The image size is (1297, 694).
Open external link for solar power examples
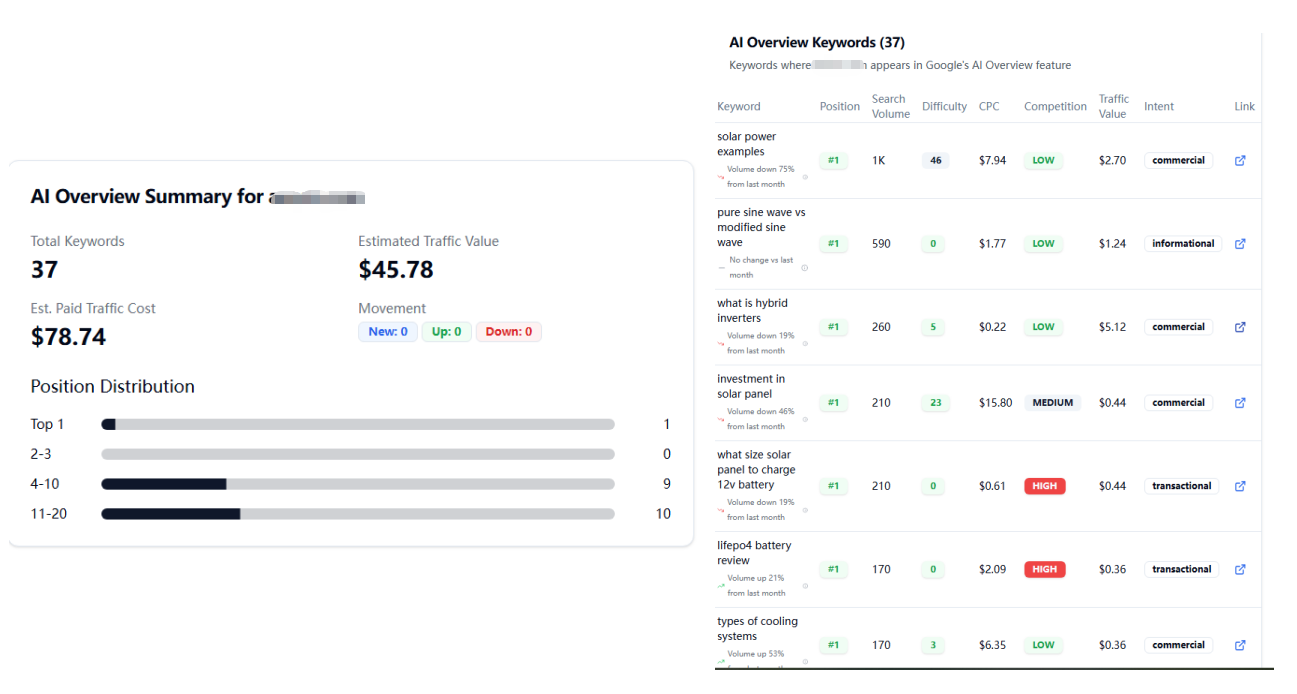point(1240,160)
